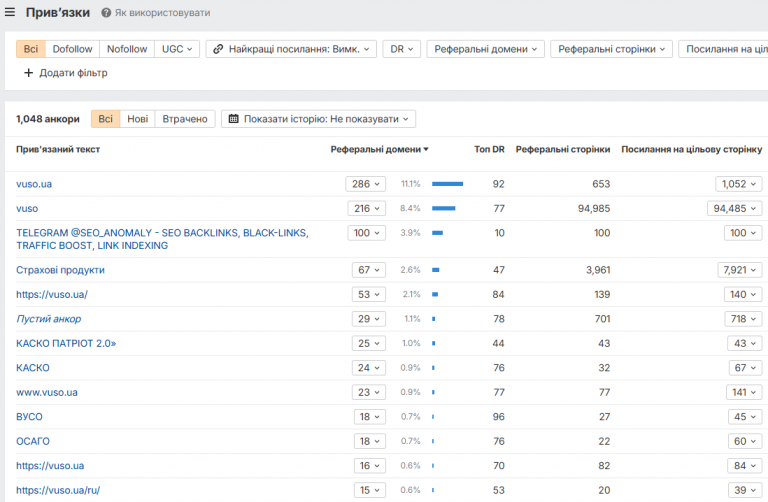Open https://vuso.ua/ru/ anchor link
Screen dimensions: 768x502
point(58,490)
